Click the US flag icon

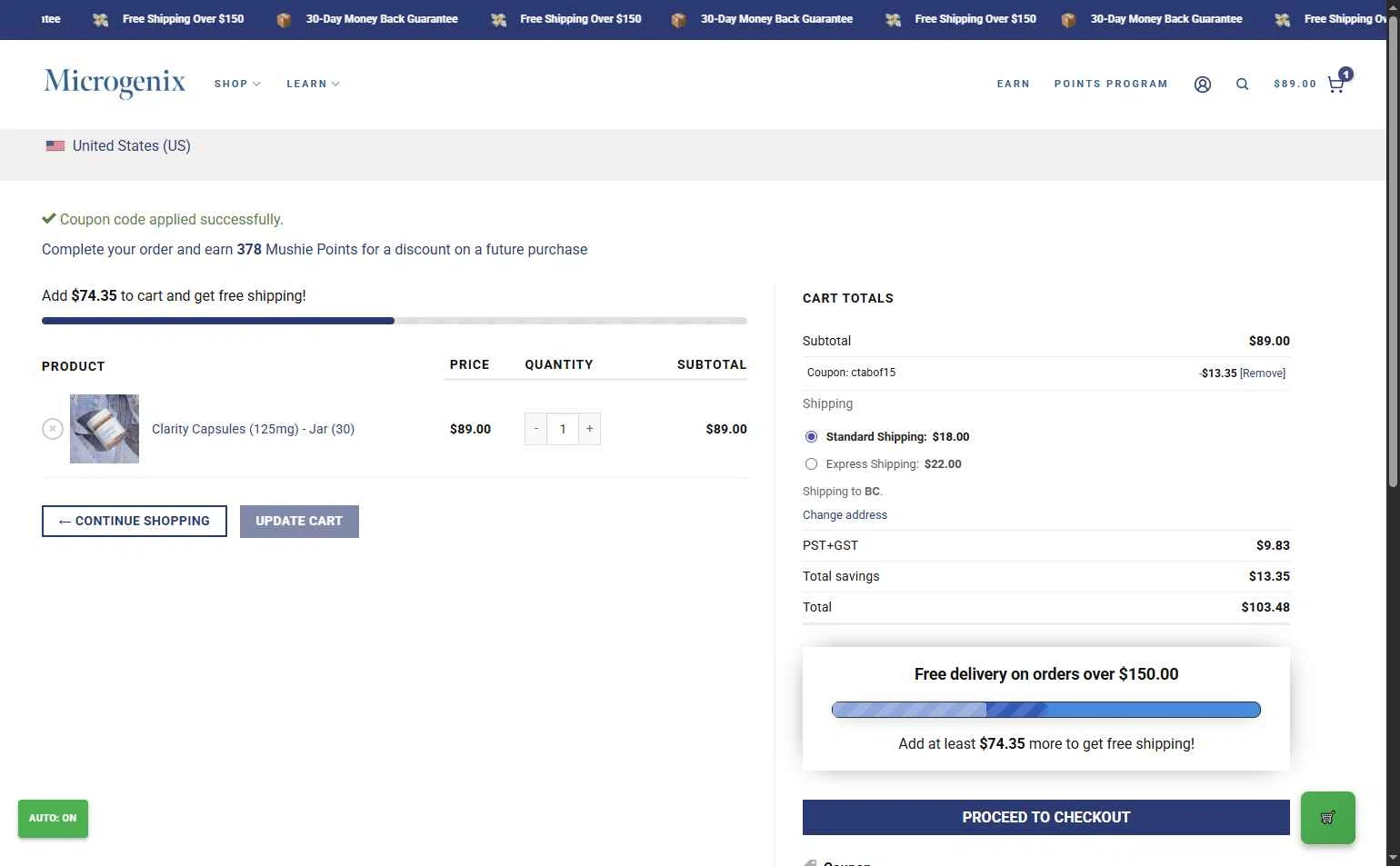point(55,145)
